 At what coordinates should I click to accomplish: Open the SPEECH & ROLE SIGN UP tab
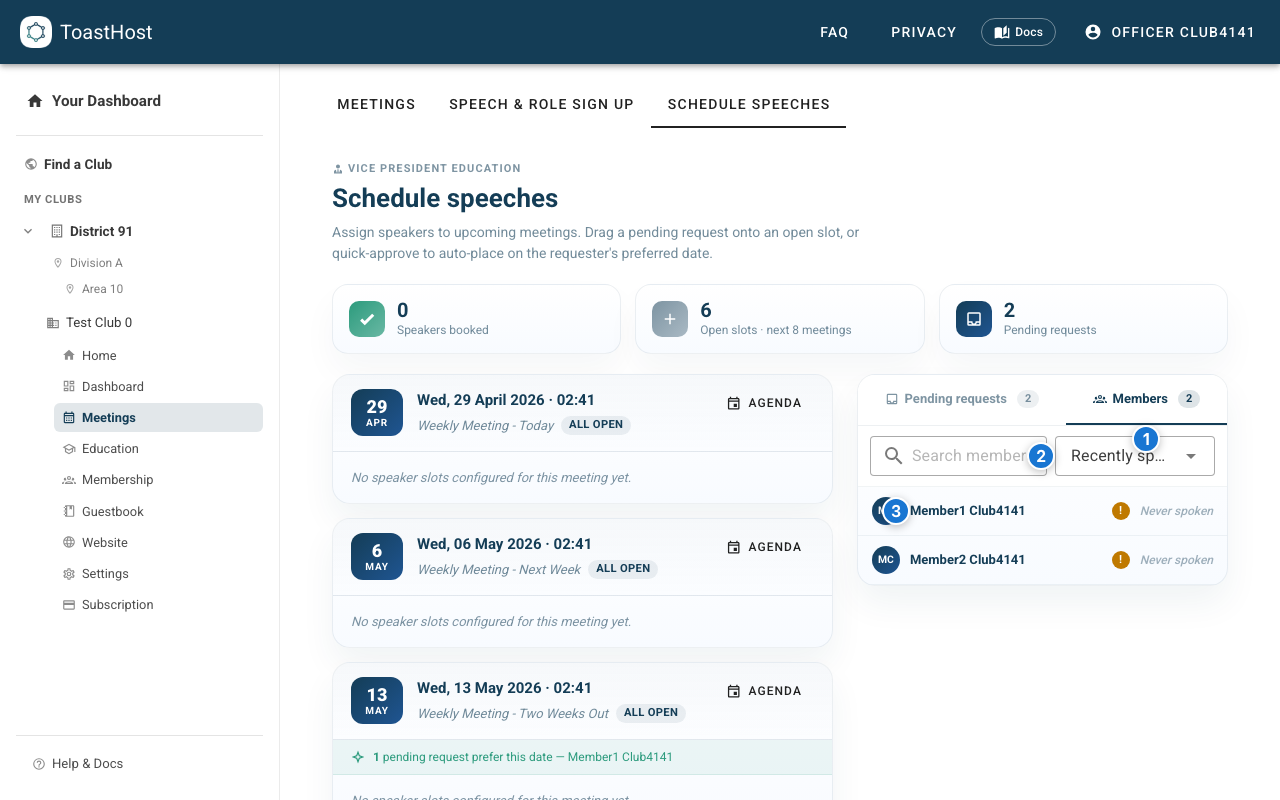[541, 104]
